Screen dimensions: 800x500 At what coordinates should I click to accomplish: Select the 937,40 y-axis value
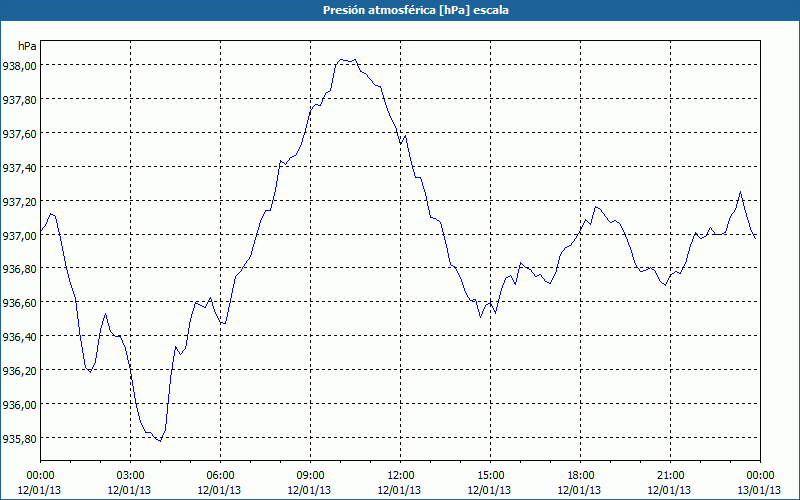pos(19,167)
